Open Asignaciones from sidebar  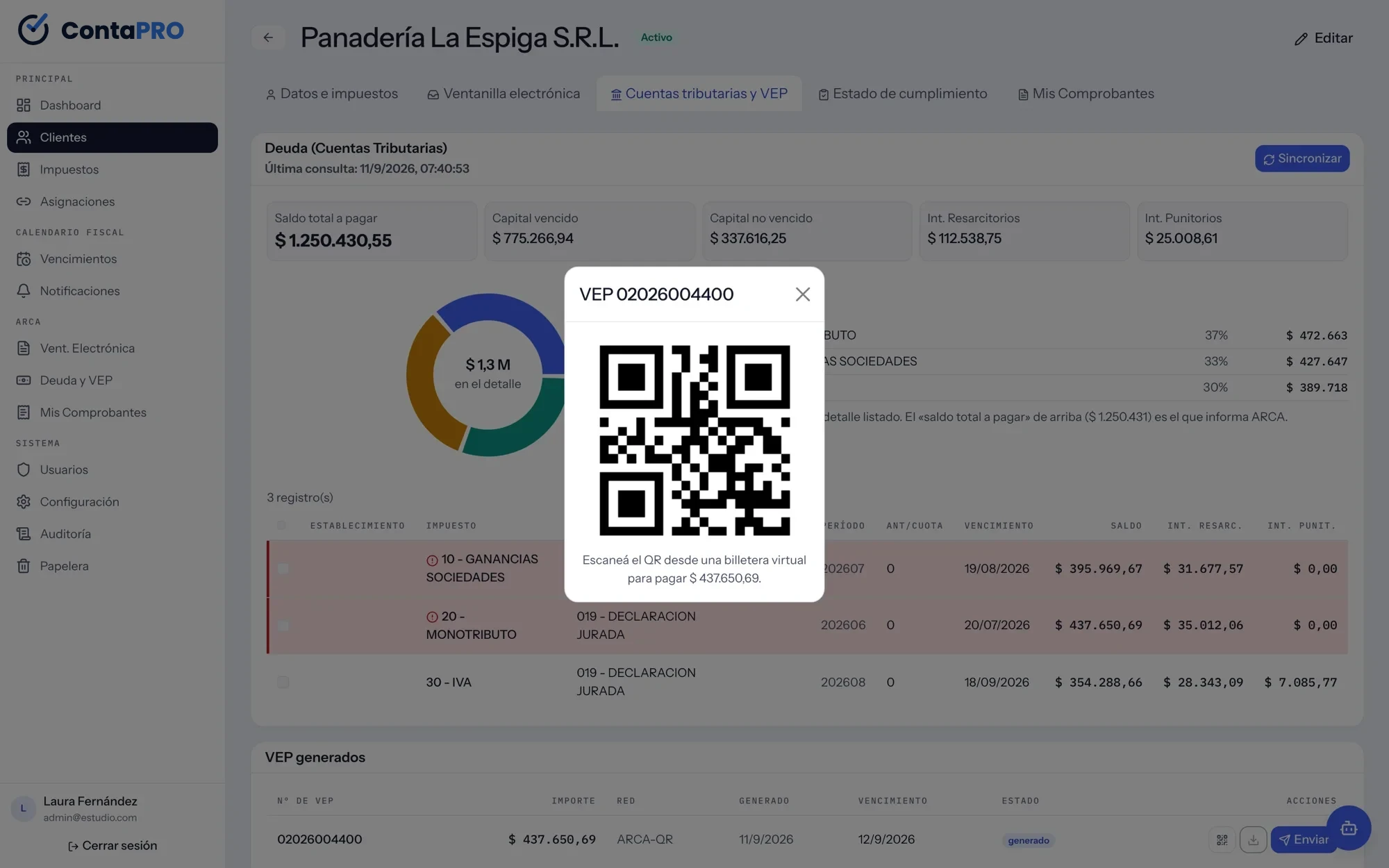tap(113, 201)
